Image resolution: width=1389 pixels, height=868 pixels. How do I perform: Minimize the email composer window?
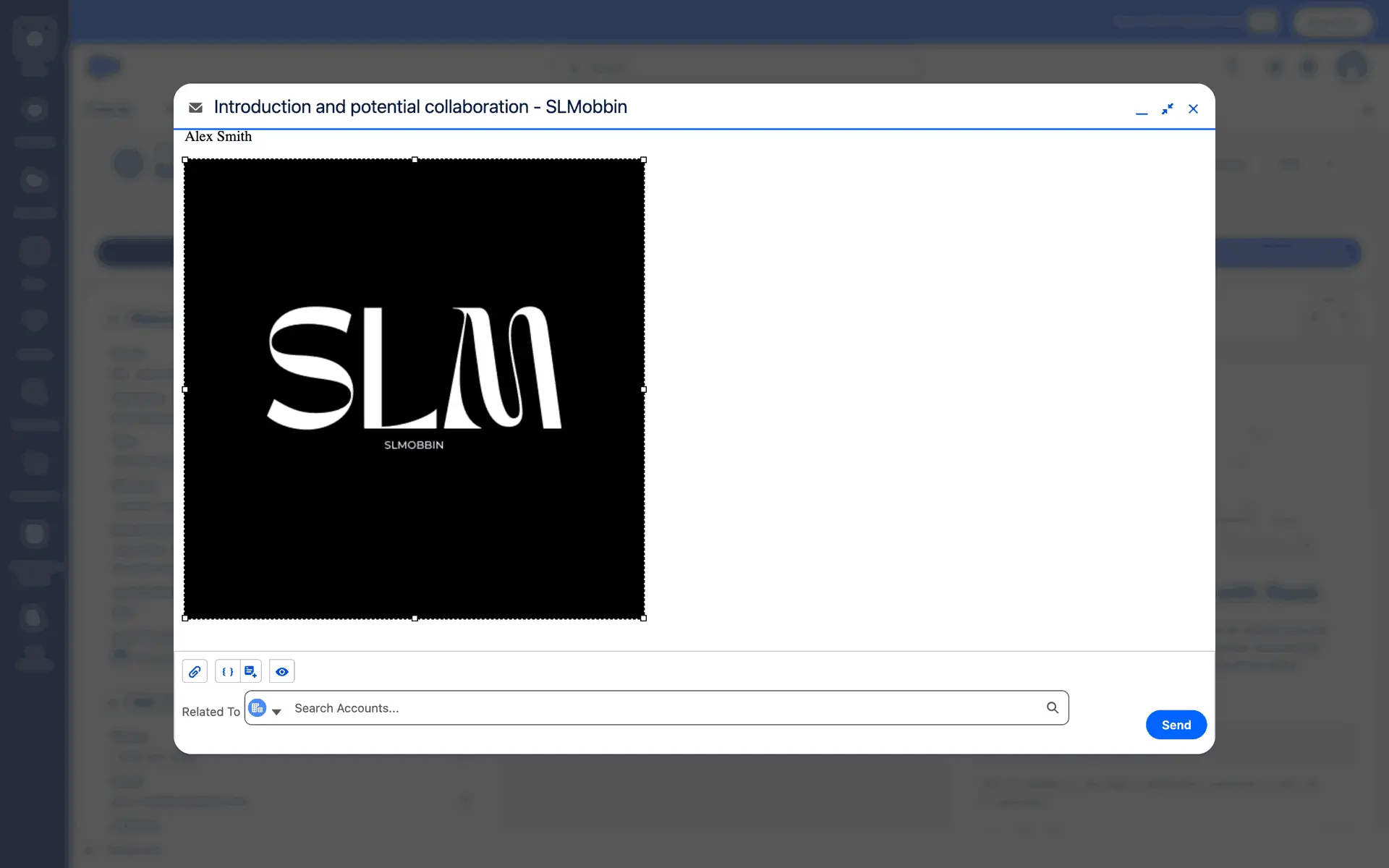tap(1142, 109)
